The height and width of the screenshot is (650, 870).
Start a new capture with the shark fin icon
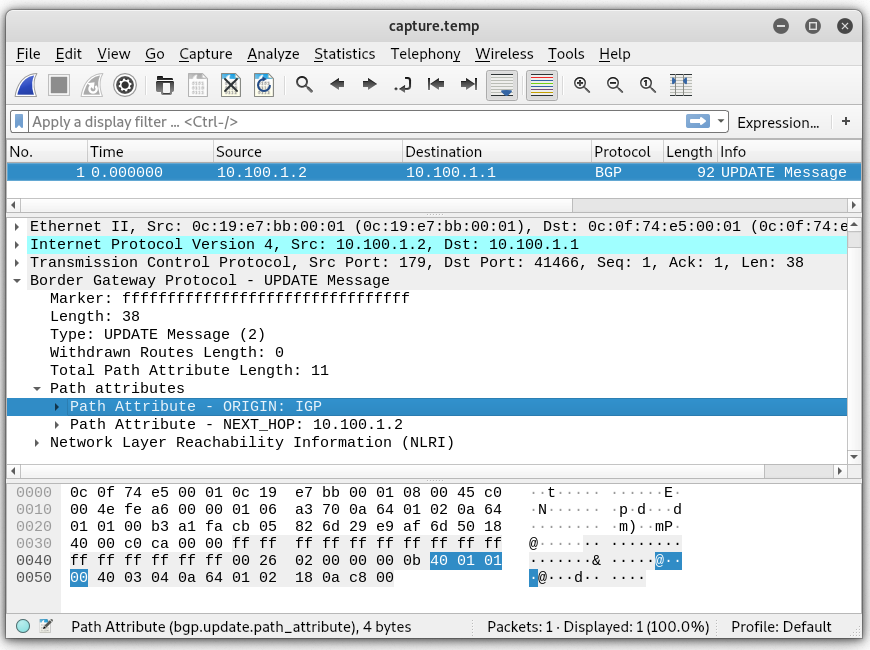pos(26,85)
